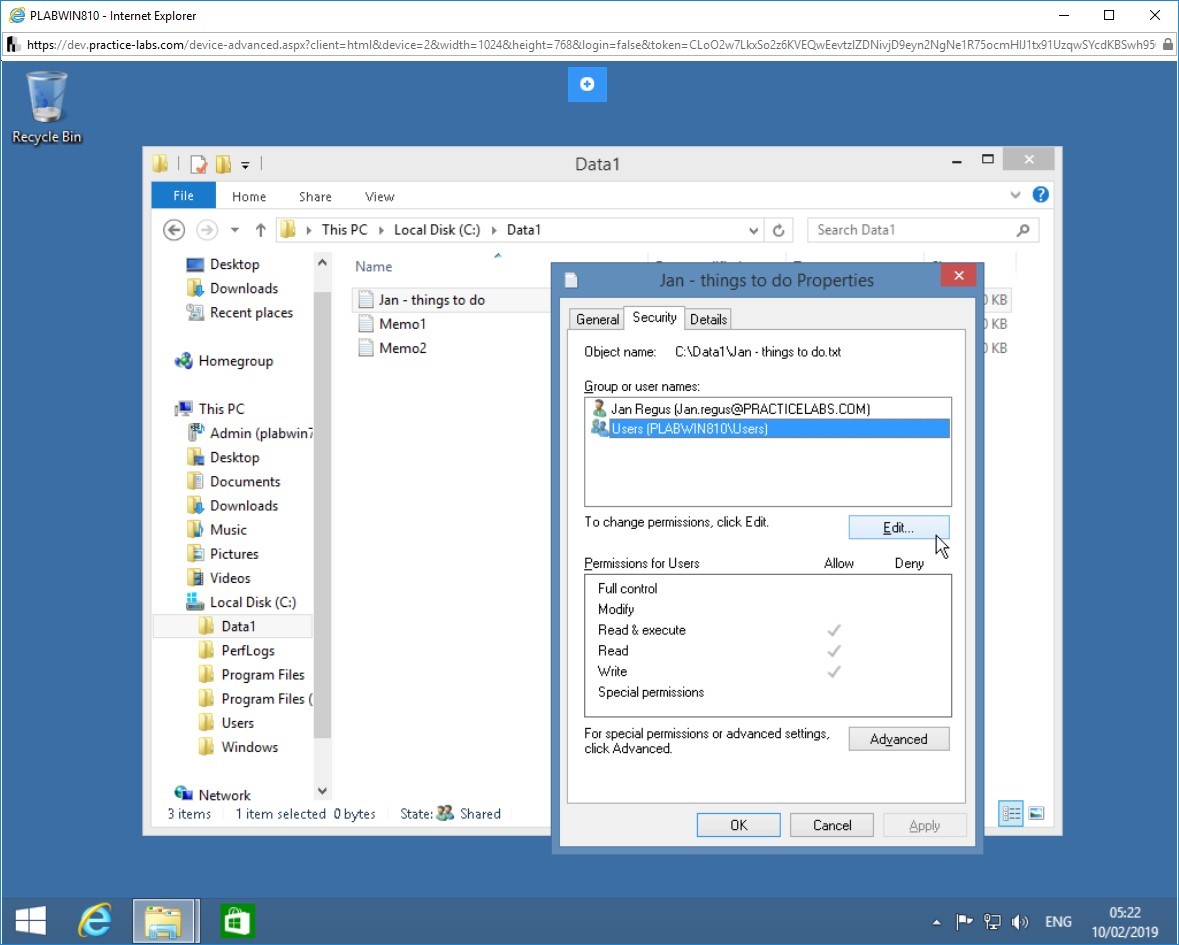1179x945 pixels.
Task: Sort files by the Name column header
Action: (374, 266)
